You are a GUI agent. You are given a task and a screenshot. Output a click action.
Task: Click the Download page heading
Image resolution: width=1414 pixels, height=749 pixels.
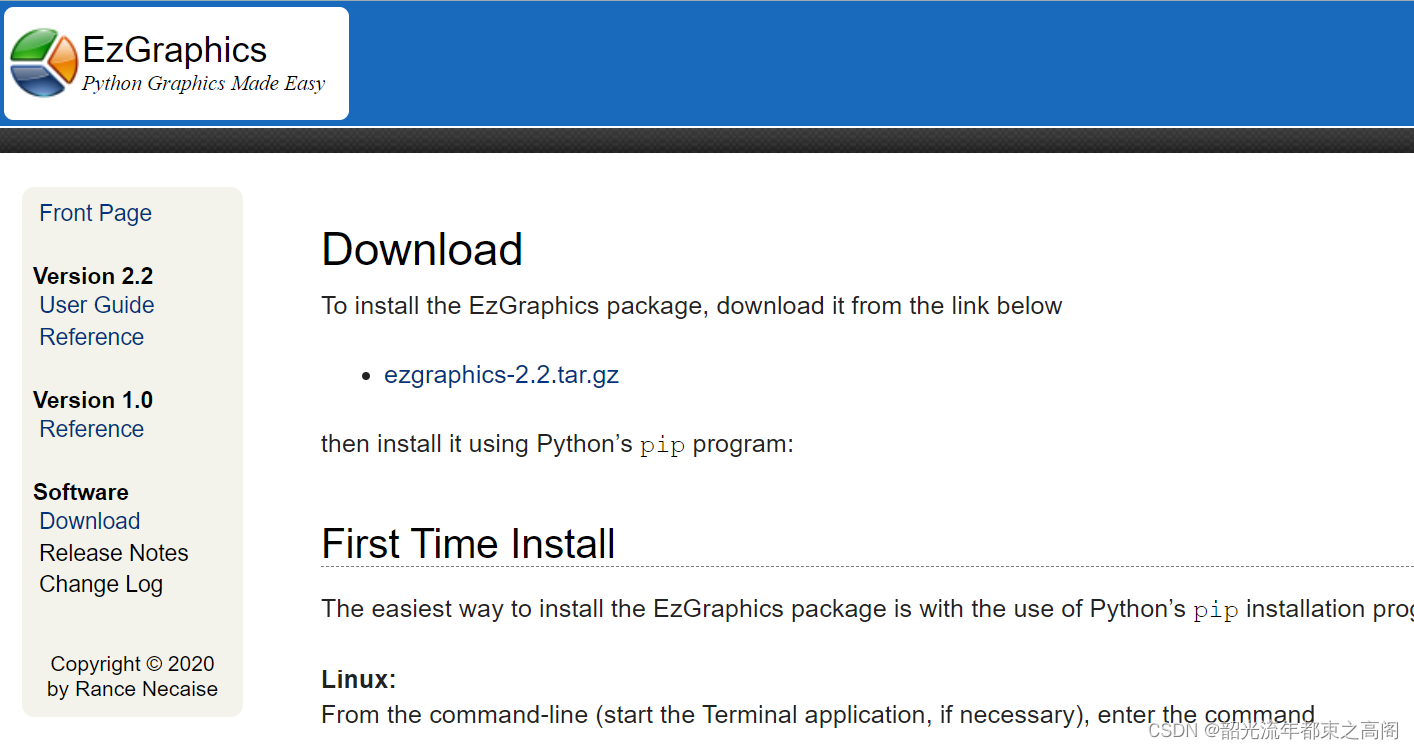pyautogui.click(x=421, y=249)
